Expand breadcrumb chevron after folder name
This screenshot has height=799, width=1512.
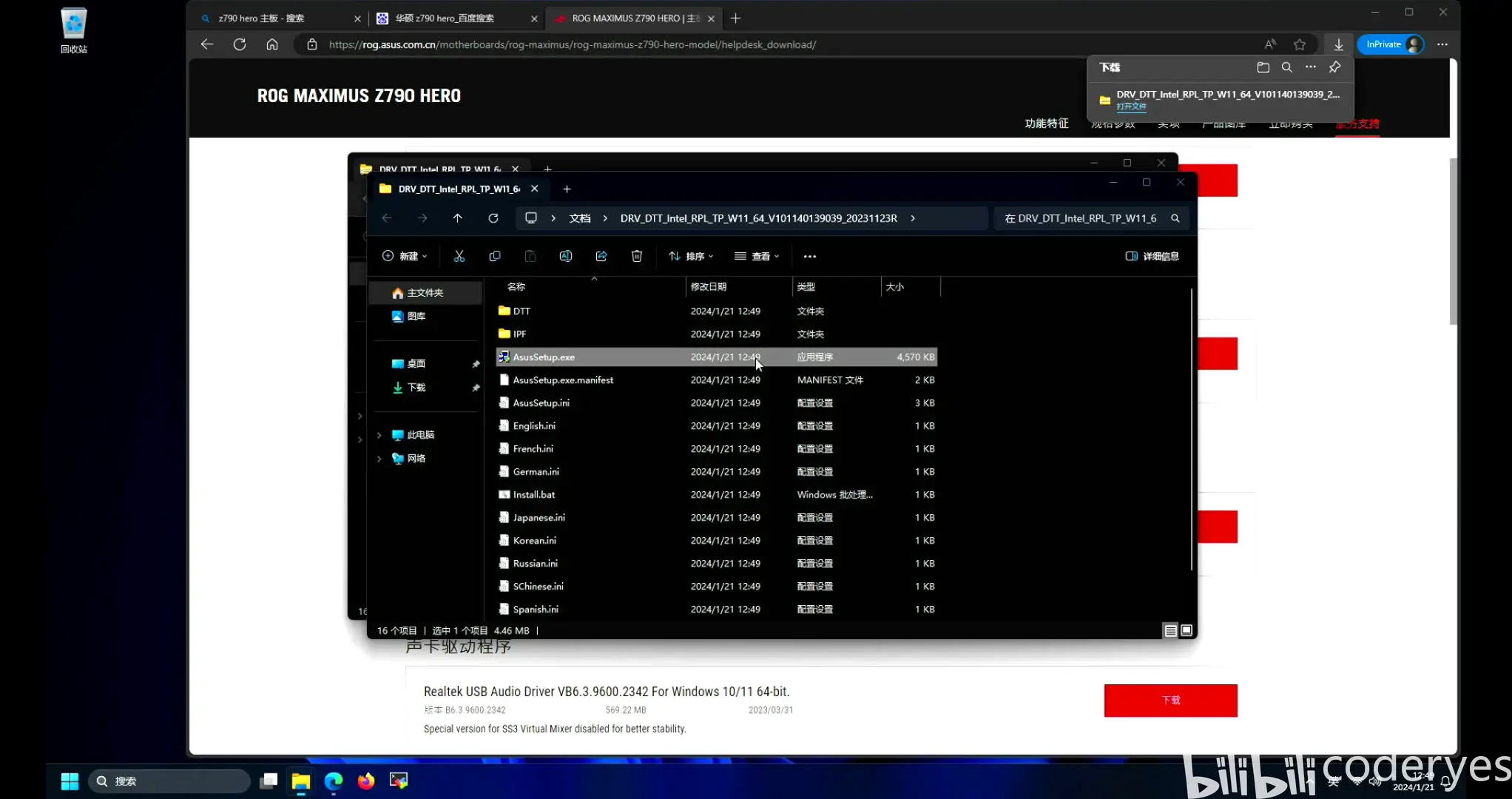[x=913, y=218]
